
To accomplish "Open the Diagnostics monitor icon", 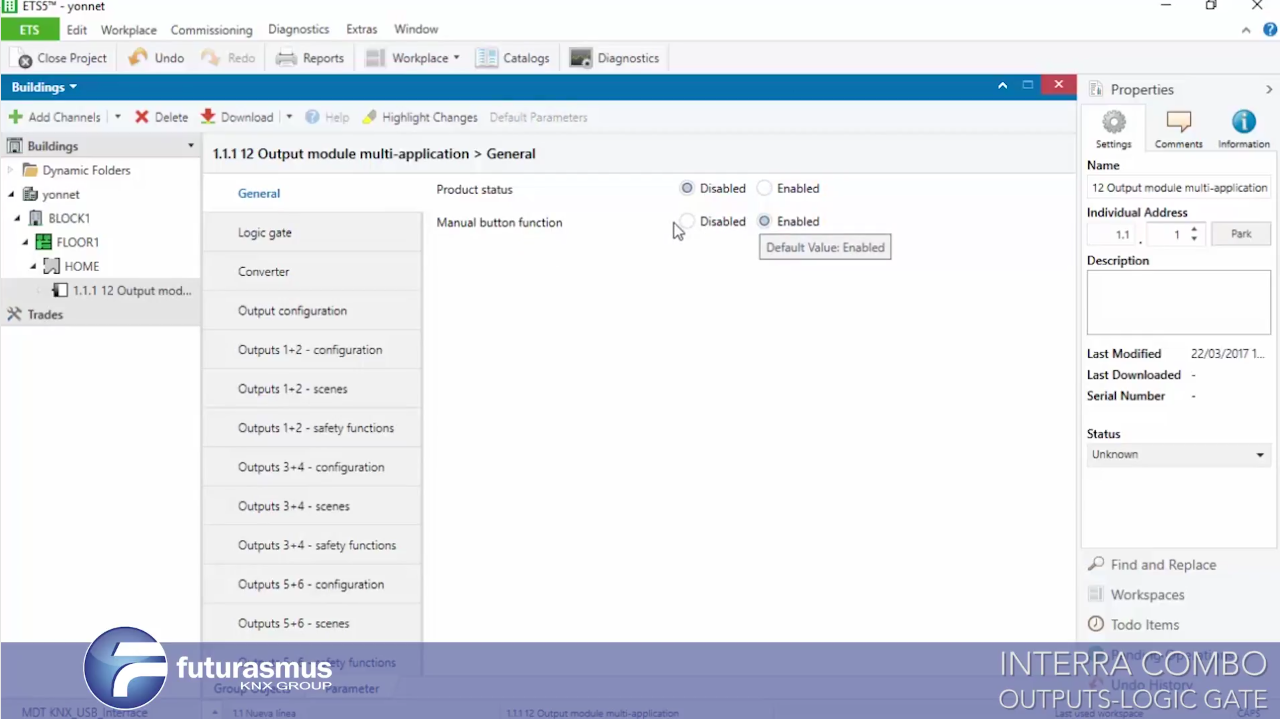I will pos(581,58).
